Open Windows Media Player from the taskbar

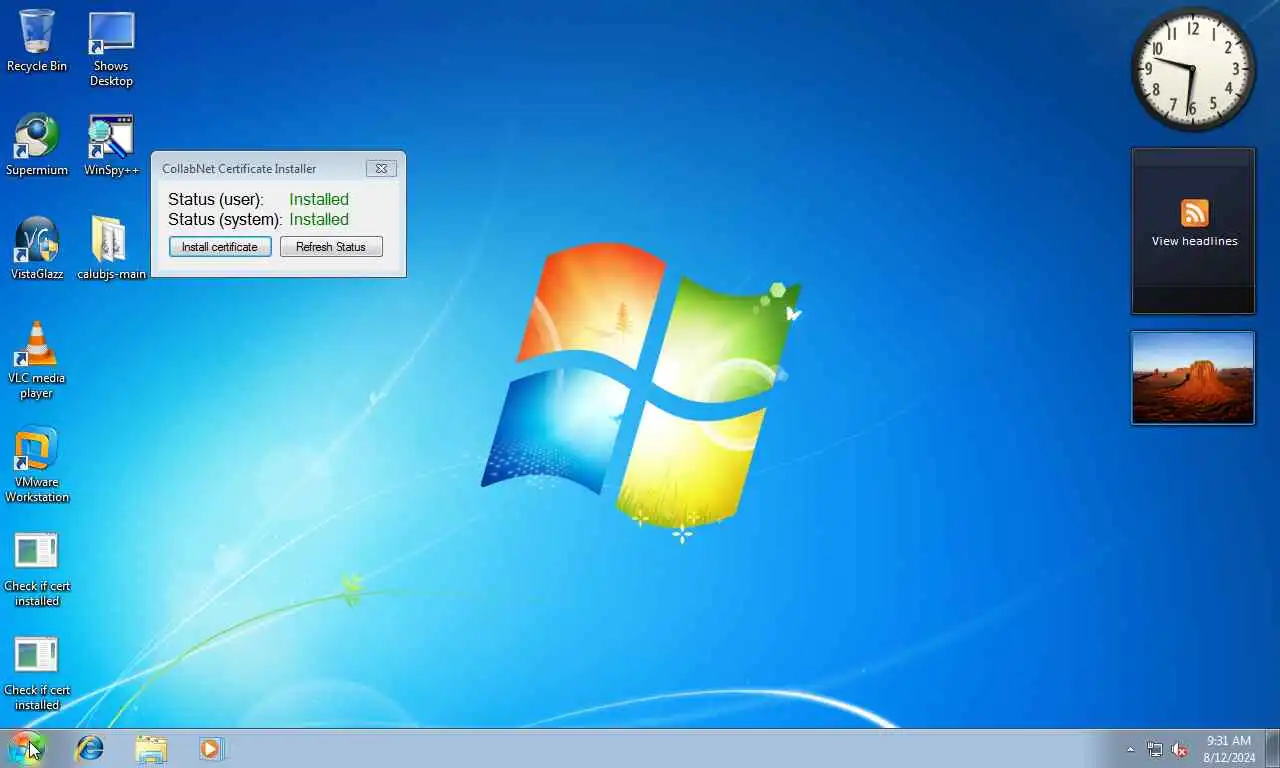211,748
